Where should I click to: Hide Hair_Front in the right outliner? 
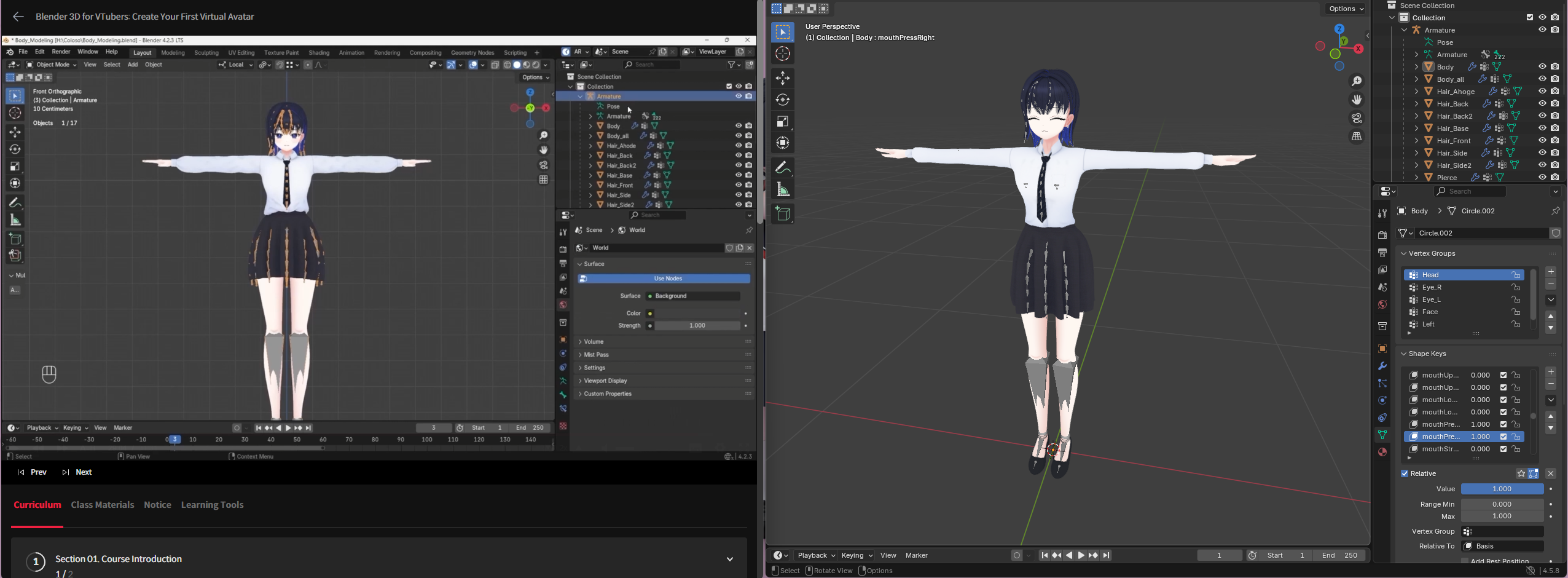(1542, 141)
